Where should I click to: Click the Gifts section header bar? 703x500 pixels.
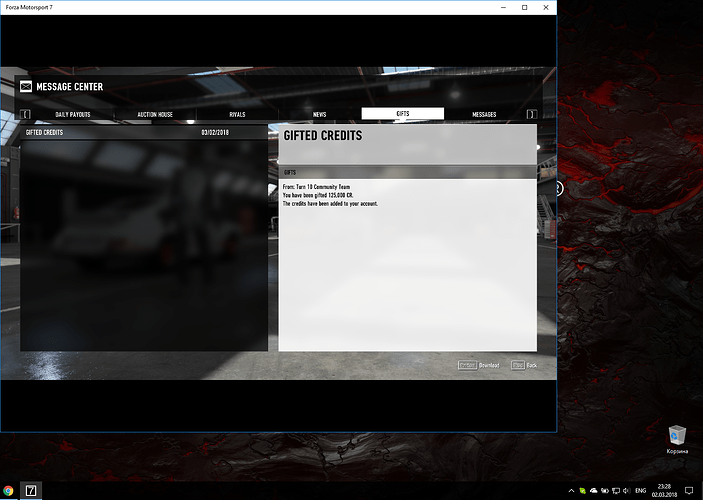[408, 172]
